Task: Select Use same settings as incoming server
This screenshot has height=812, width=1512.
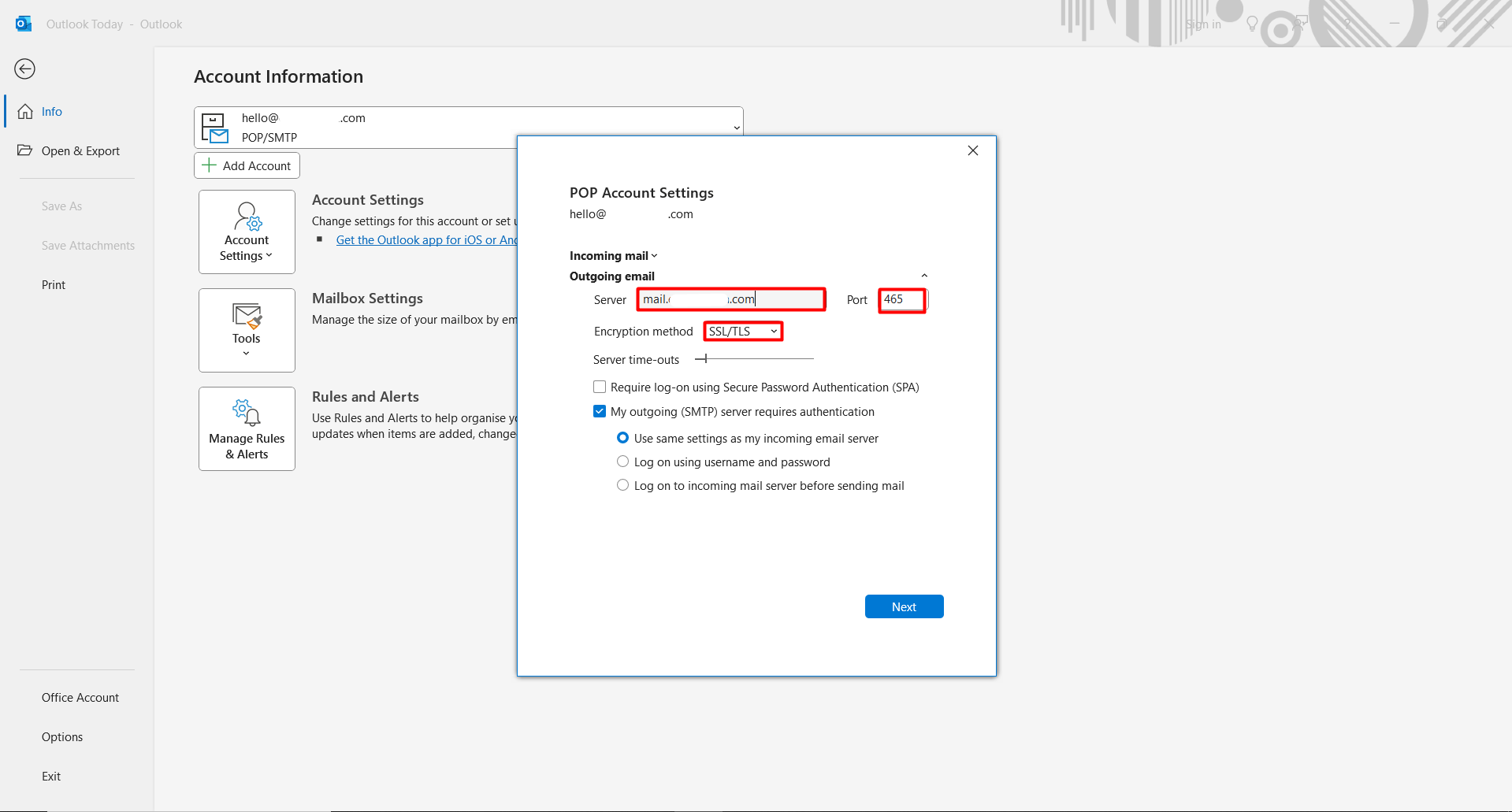Action: click(622, 438)
